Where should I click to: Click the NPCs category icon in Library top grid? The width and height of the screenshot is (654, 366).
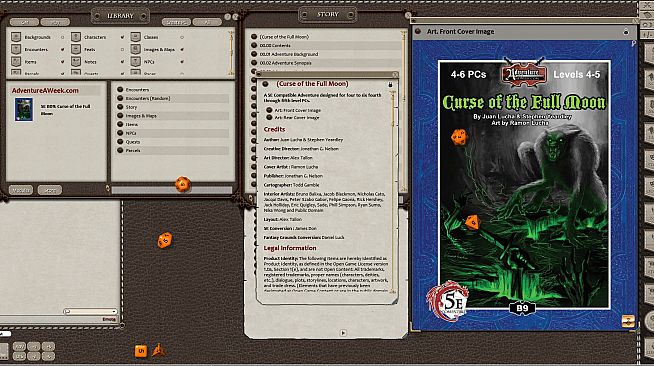click(135, 62)
